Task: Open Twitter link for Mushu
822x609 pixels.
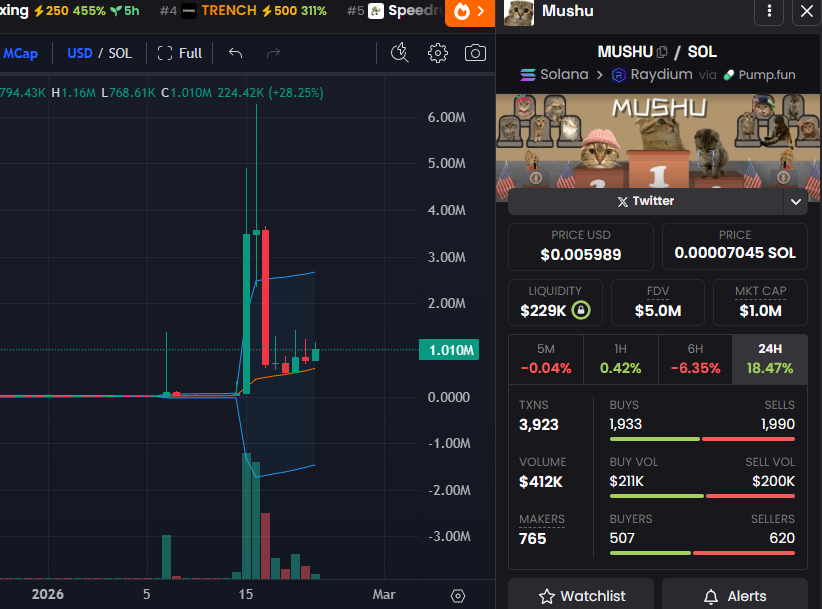Action: point(646,201)
